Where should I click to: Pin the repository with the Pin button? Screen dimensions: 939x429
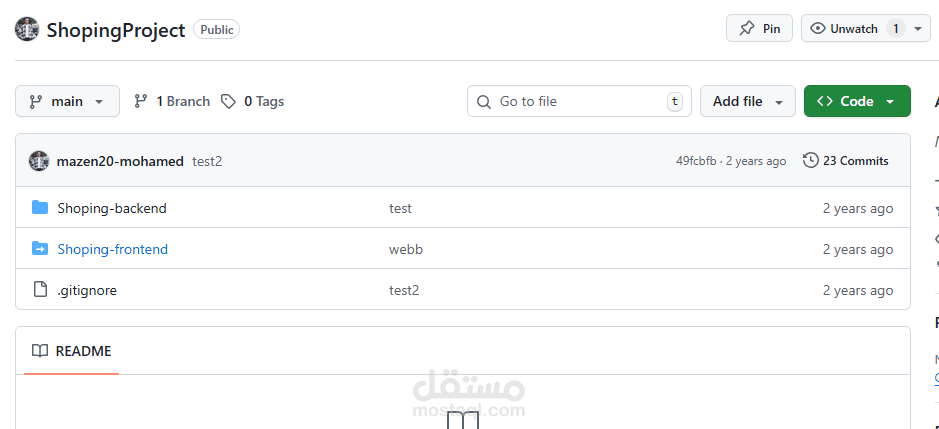pyautogui.click(x=759, y=28)
